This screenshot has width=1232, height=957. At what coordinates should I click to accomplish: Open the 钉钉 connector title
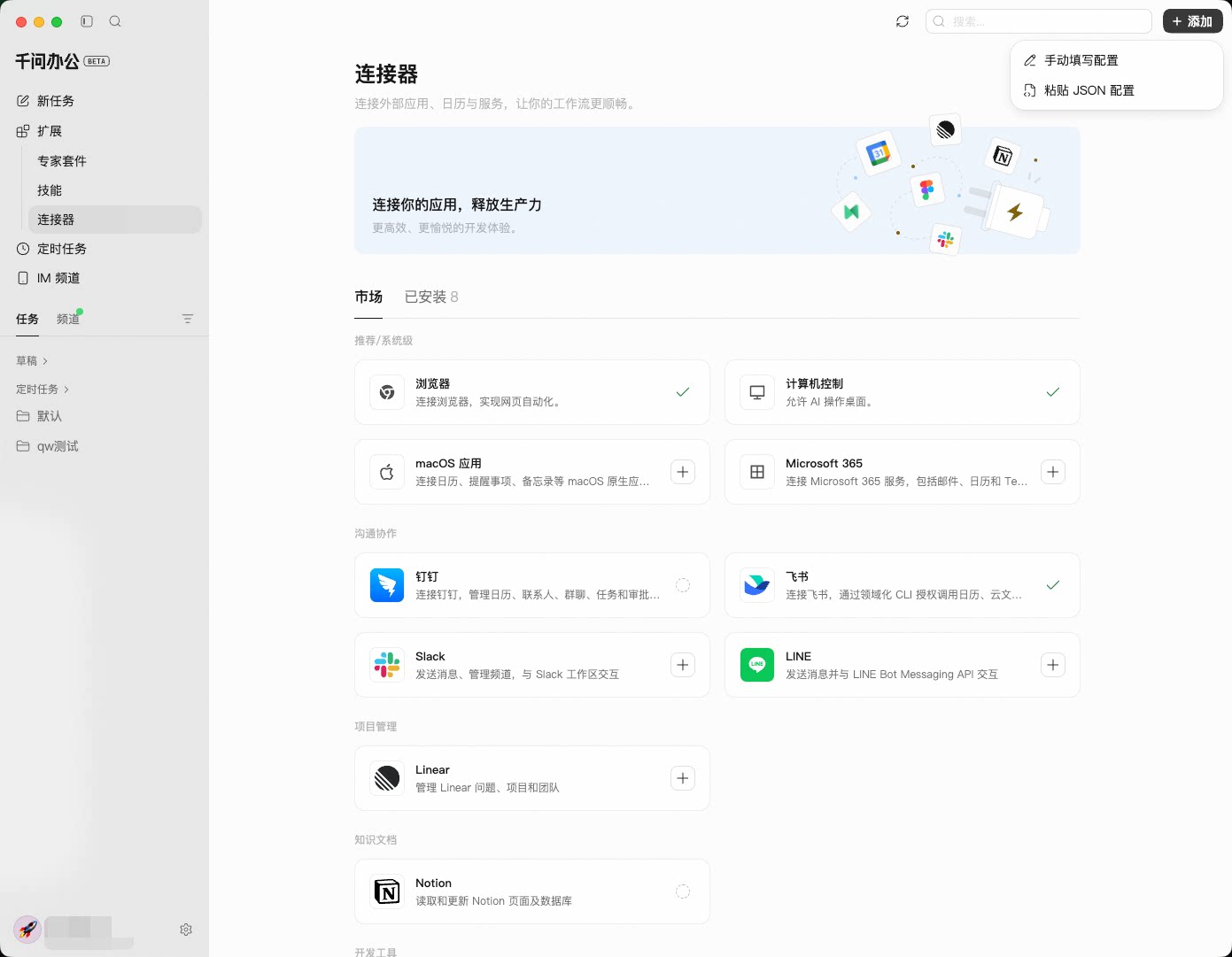[427, 576]
